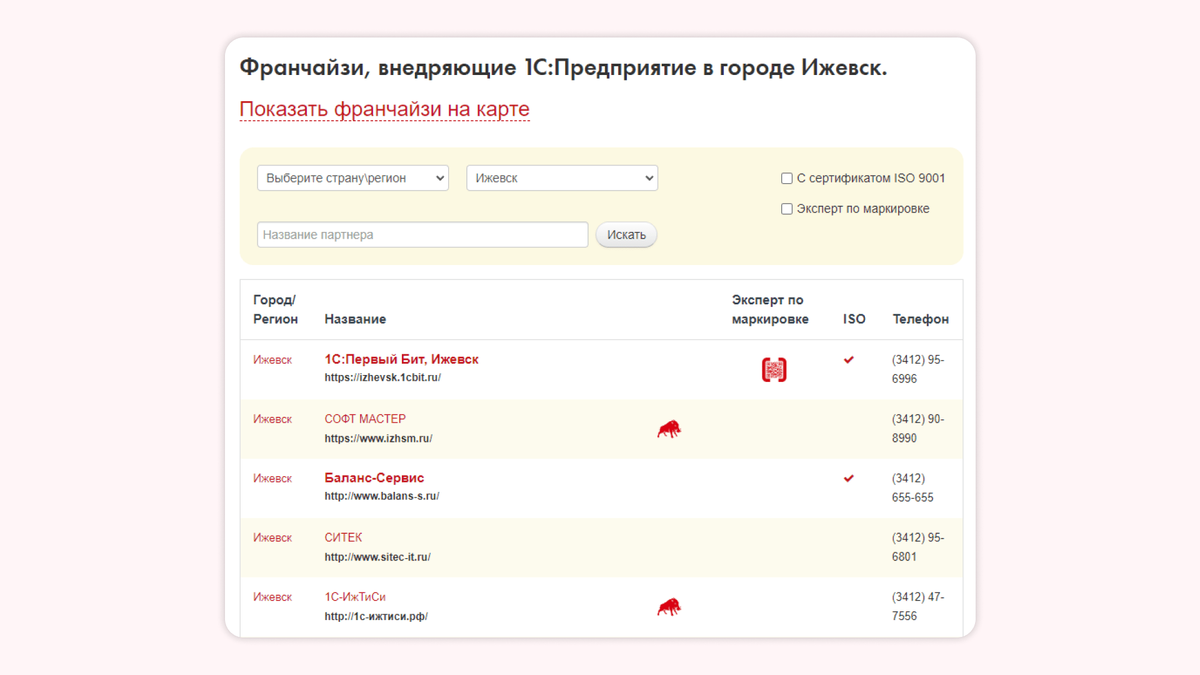The width and height of the screenshot is (1200, 675).
Task: Click the ISO checkmark for 1С:Первый Бит
Action: pos(849,359)
